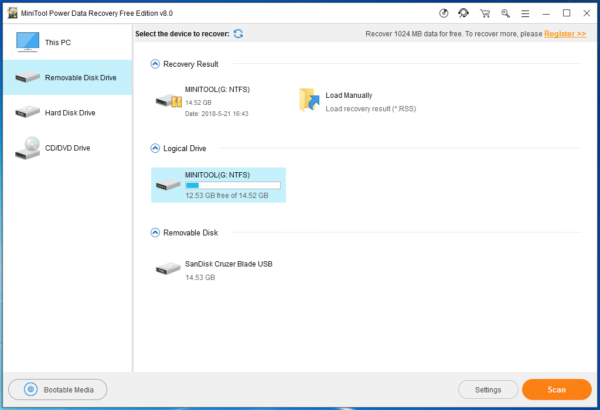Open the update check clock icon
This screenshot has height=410, width=600.
(x=443, y=13)
